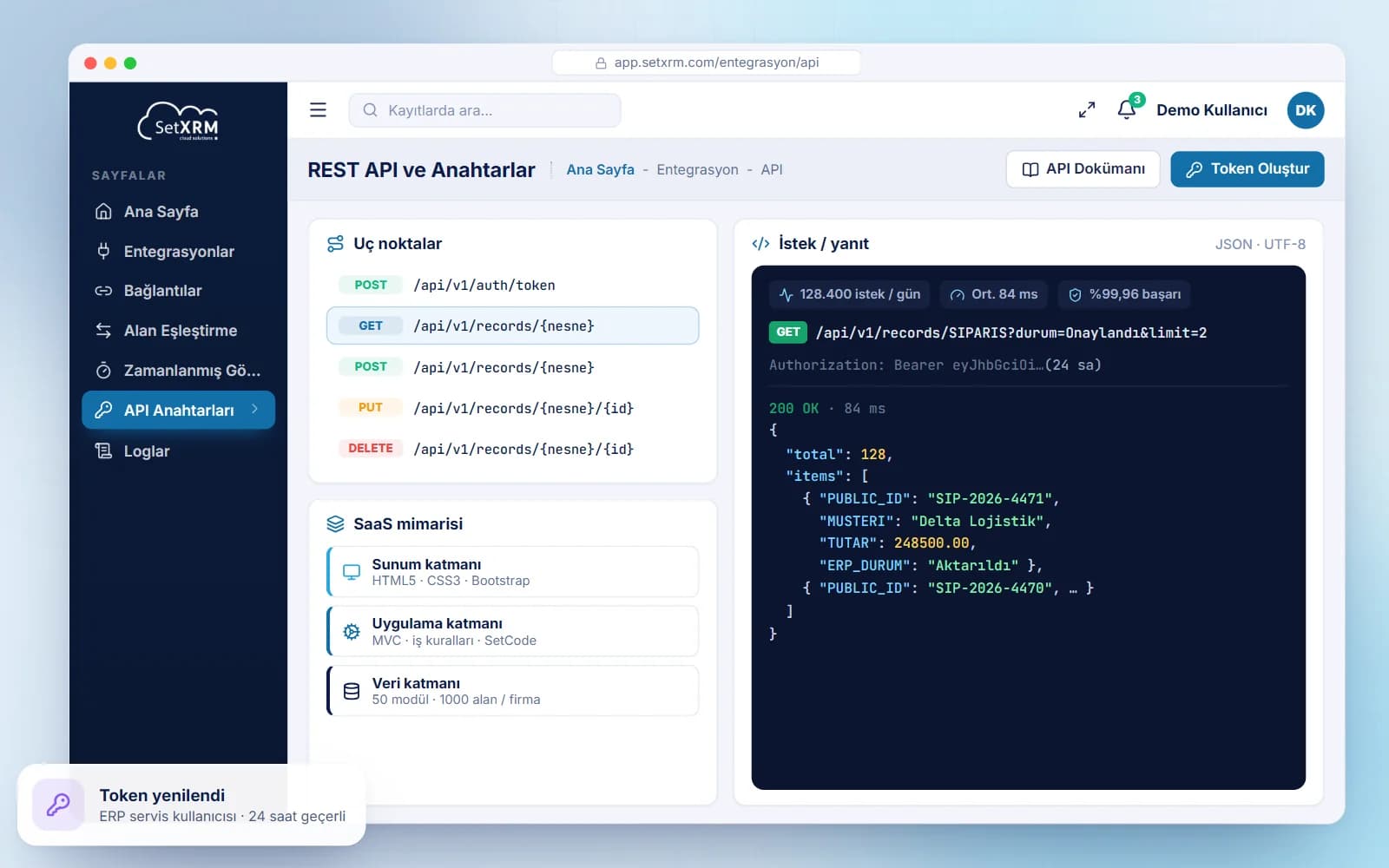Click the Entegrasyonlar plug icon
Viewport: 1389px width, 868px height.
tap(103, 251)
